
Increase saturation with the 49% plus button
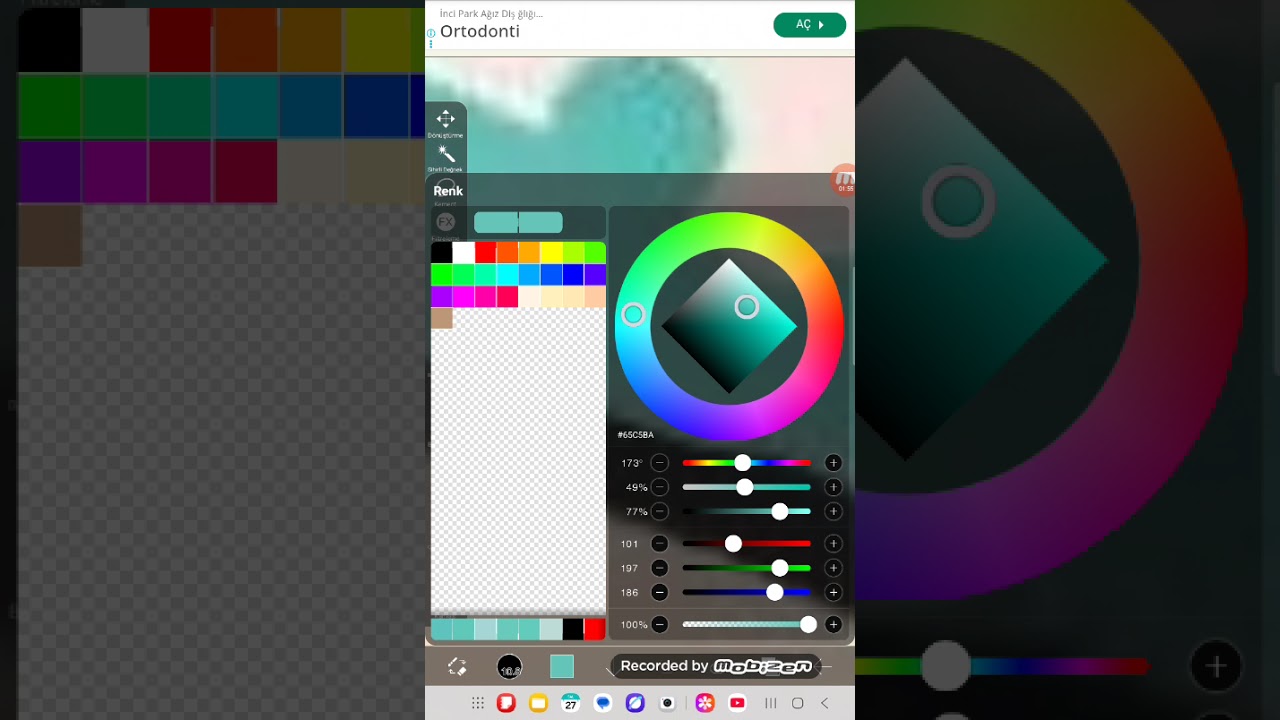(833, 487)
